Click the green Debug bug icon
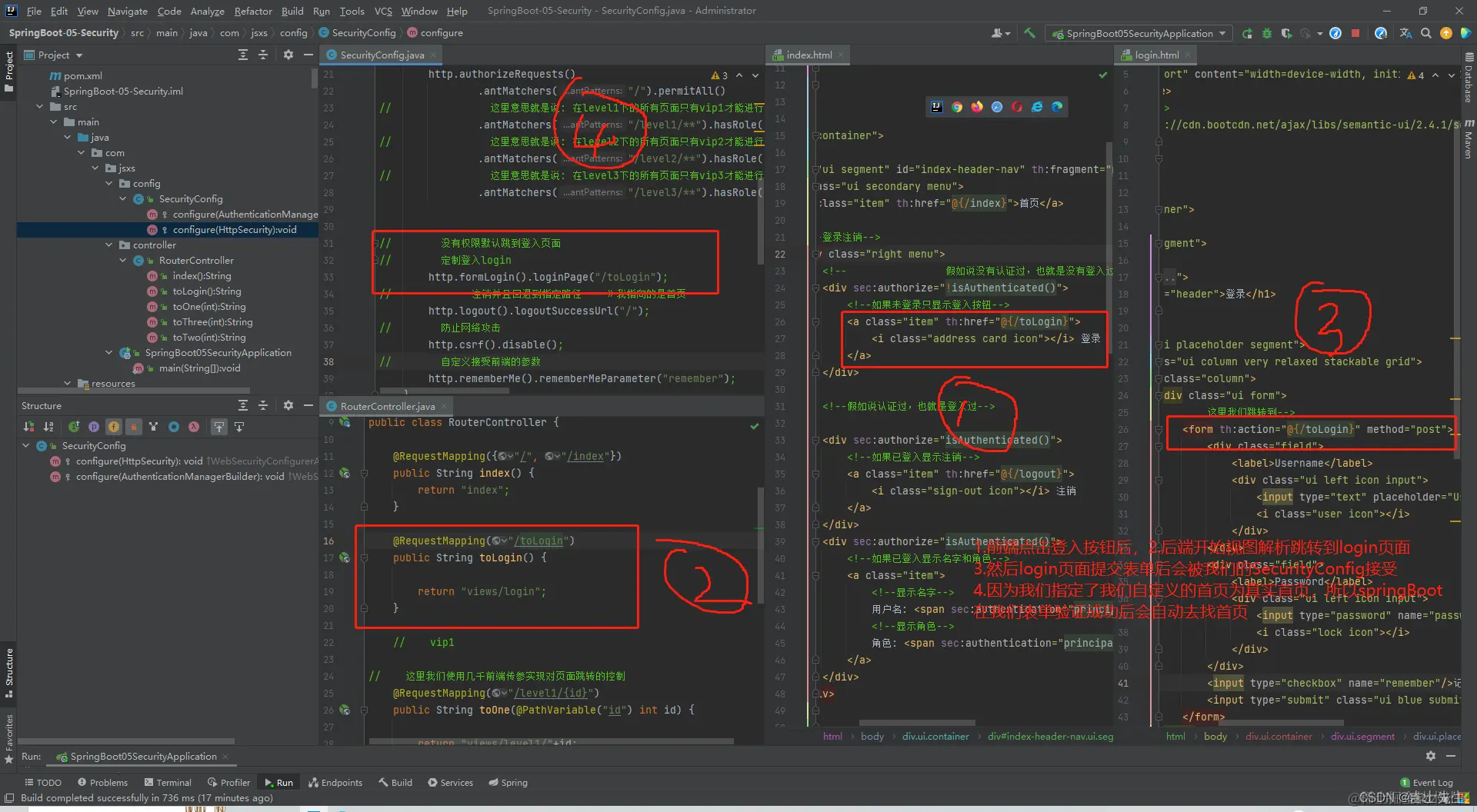This screenshot has width=1477, height=812. 1267,33
